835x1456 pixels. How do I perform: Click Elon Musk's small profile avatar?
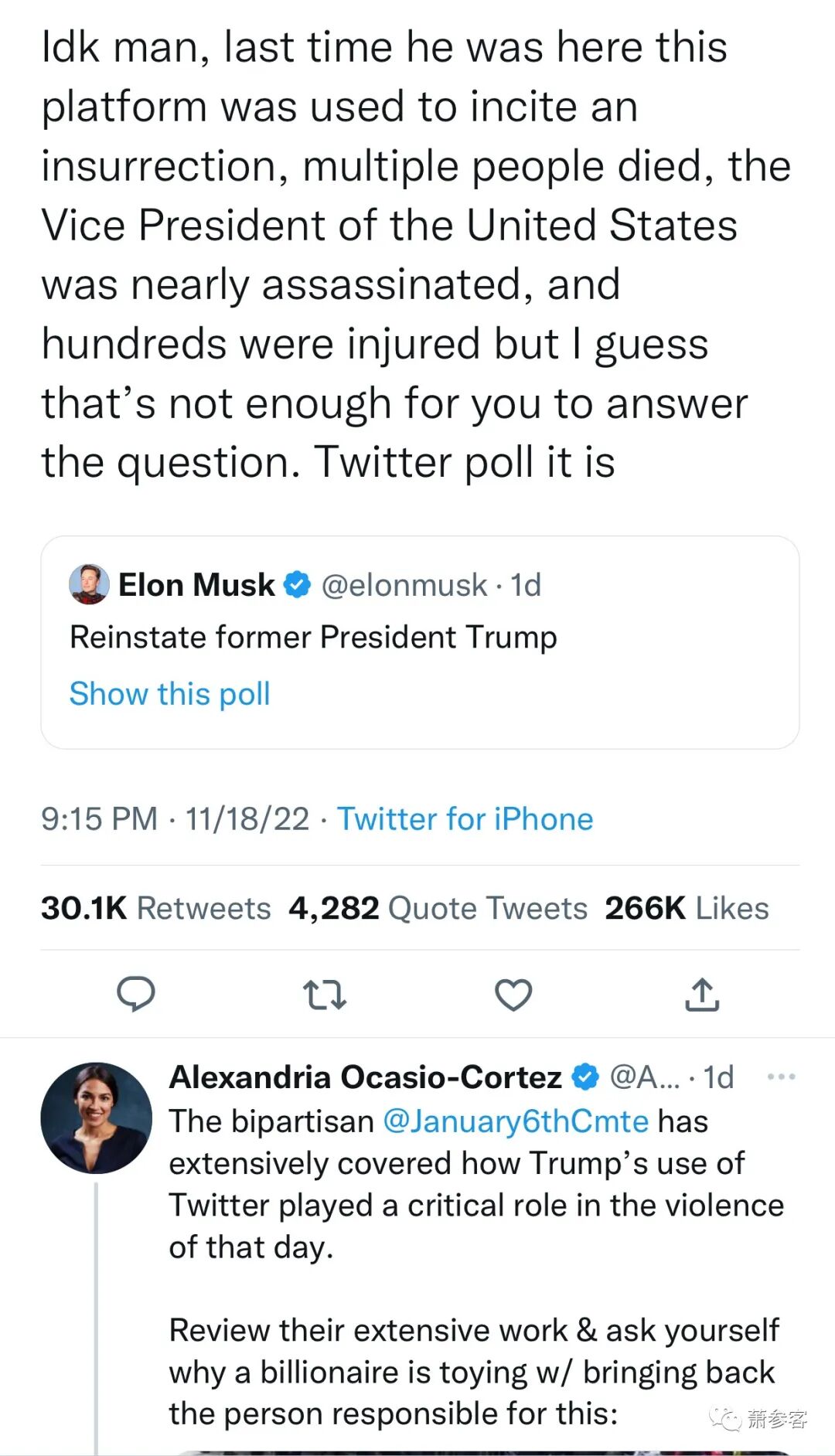(x=89, y=584)
